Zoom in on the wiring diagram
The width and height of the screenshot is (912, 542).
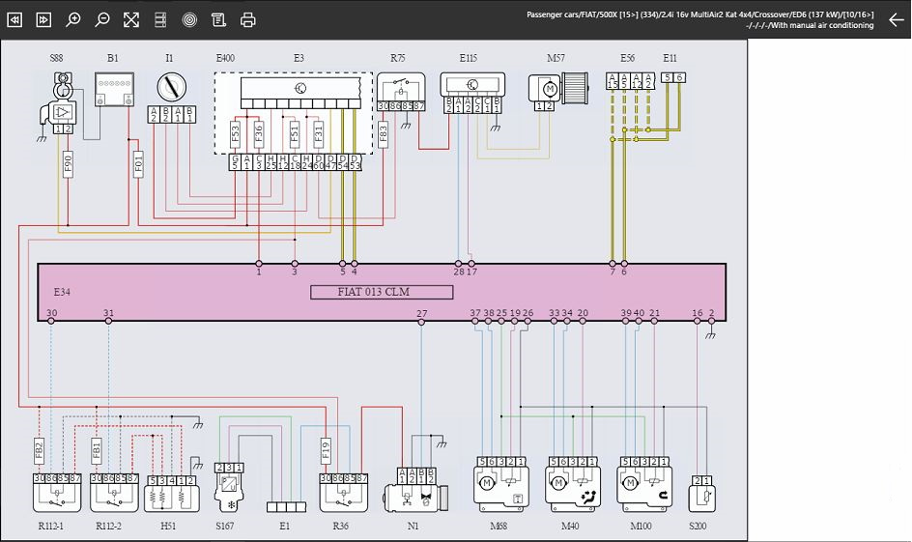point(73,20)
